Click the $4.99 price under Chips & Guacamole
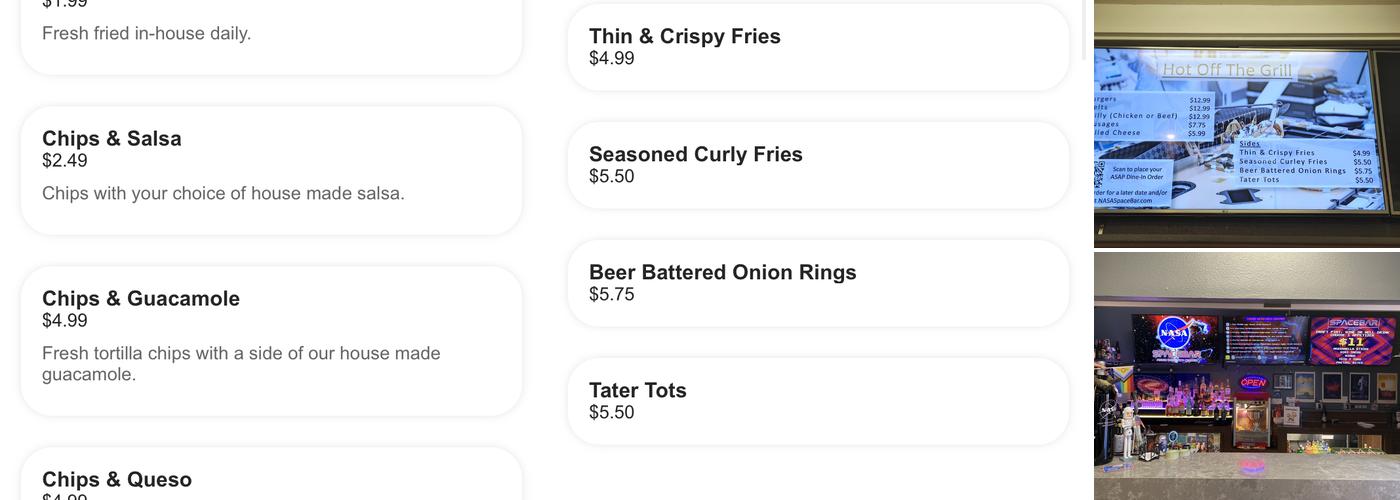 tap(65, 321)
